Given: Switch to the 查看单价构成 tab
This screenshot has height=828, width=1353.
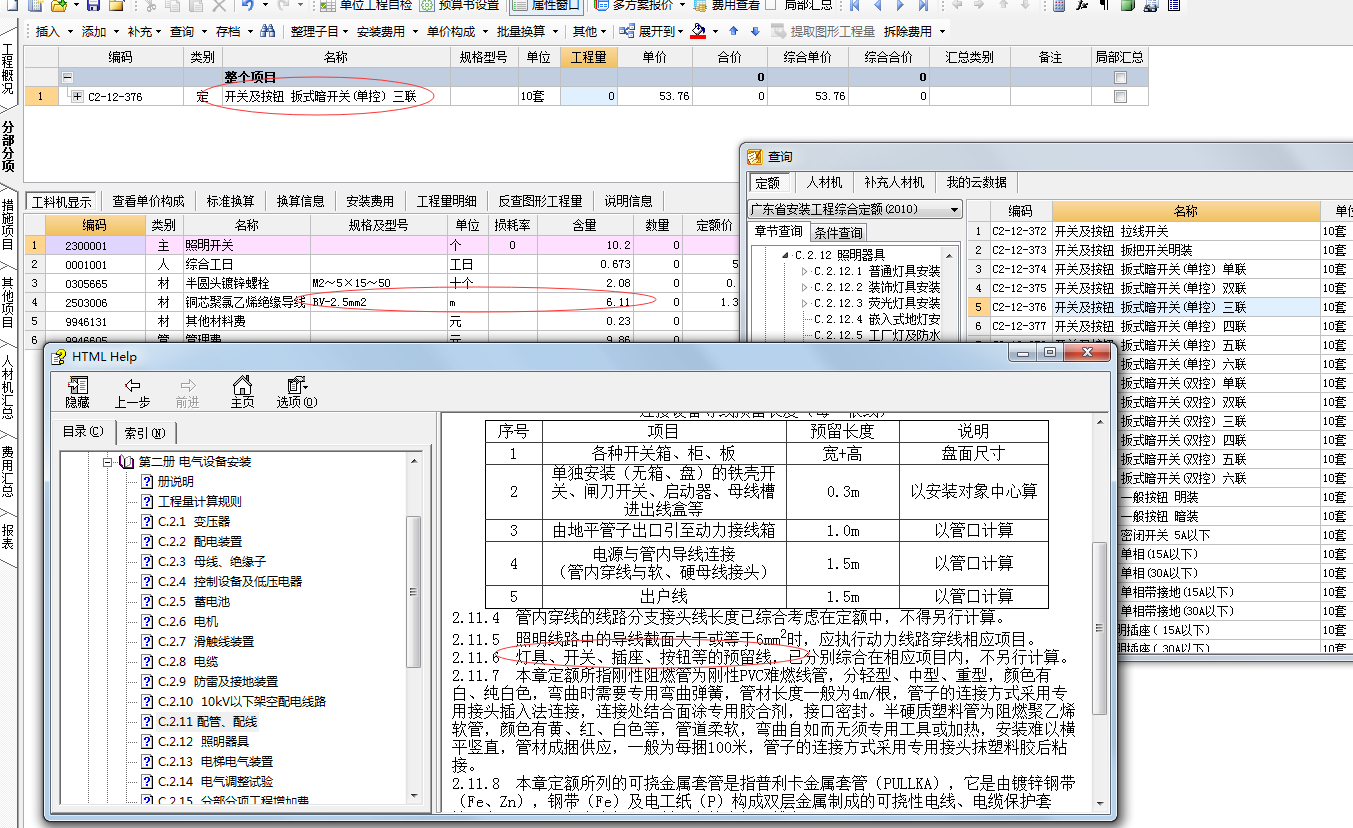Looking at the screenshot, I should tap(148, 201).
